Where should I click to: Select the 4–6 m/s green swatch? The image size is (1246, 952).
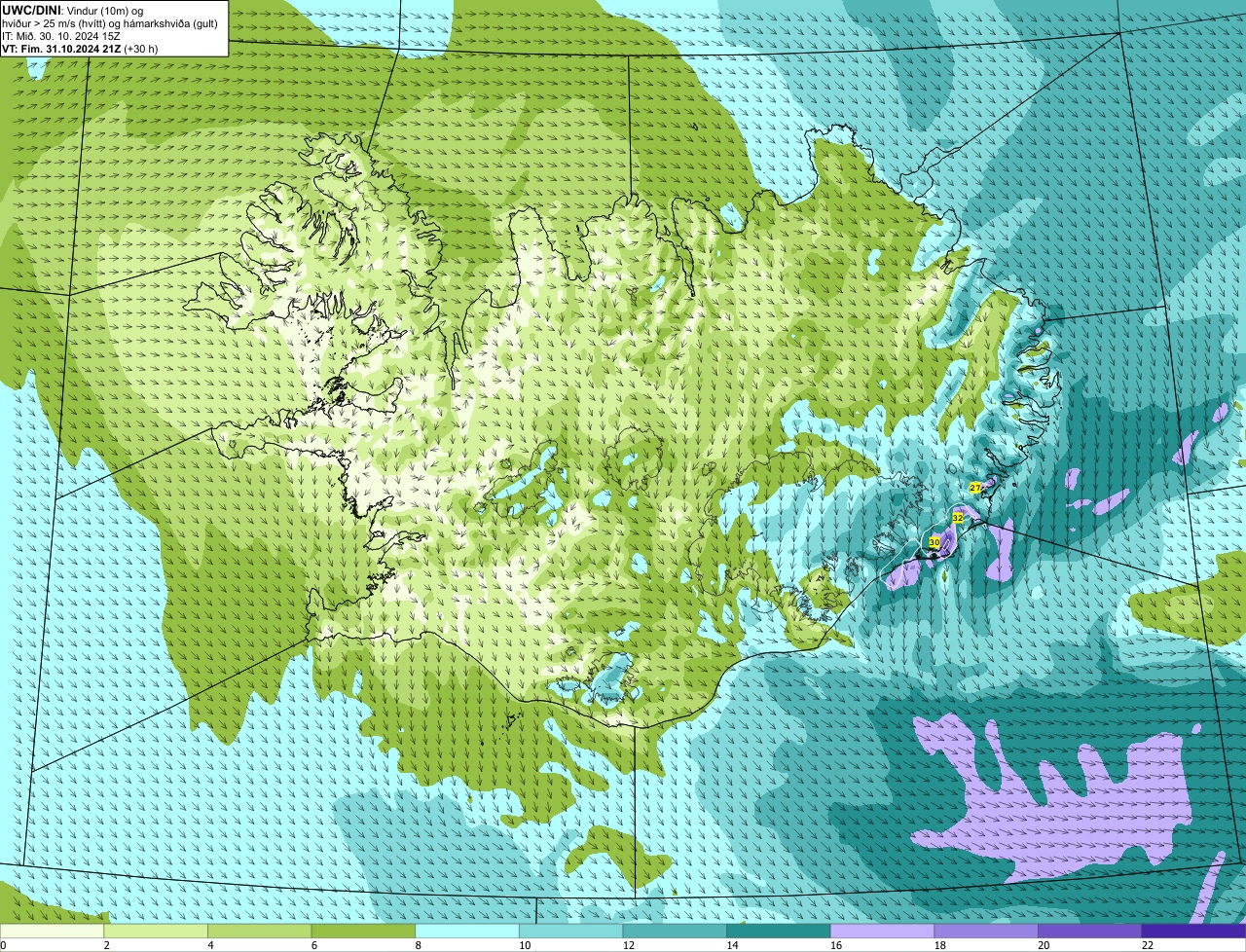[x=260, y=931]
